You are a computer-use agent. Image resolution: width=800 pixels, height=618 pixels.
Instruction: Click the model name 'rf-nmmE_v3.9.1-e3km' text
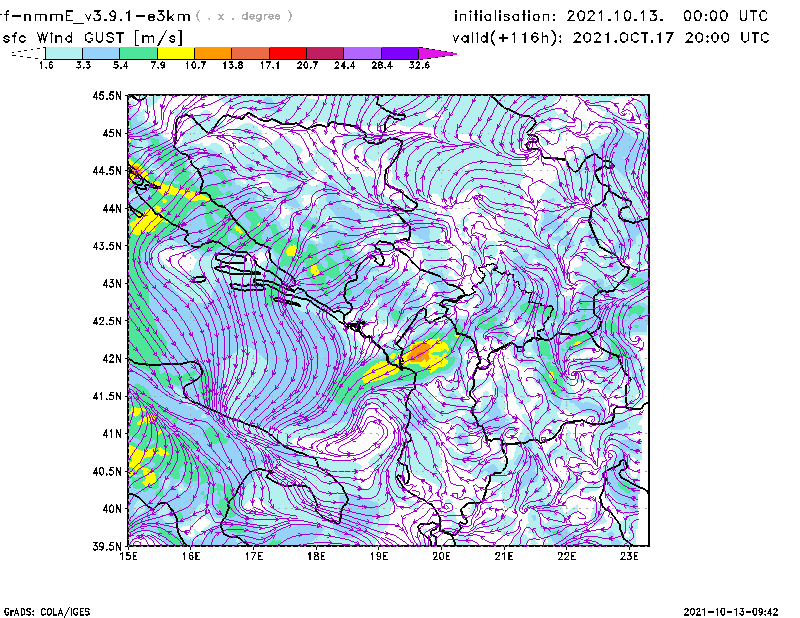pyautogui.click(x=95, y=16)
